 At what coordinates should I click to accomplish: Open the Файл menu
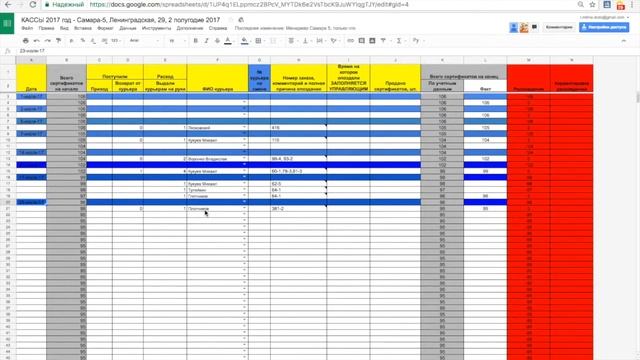coord(27,29)
